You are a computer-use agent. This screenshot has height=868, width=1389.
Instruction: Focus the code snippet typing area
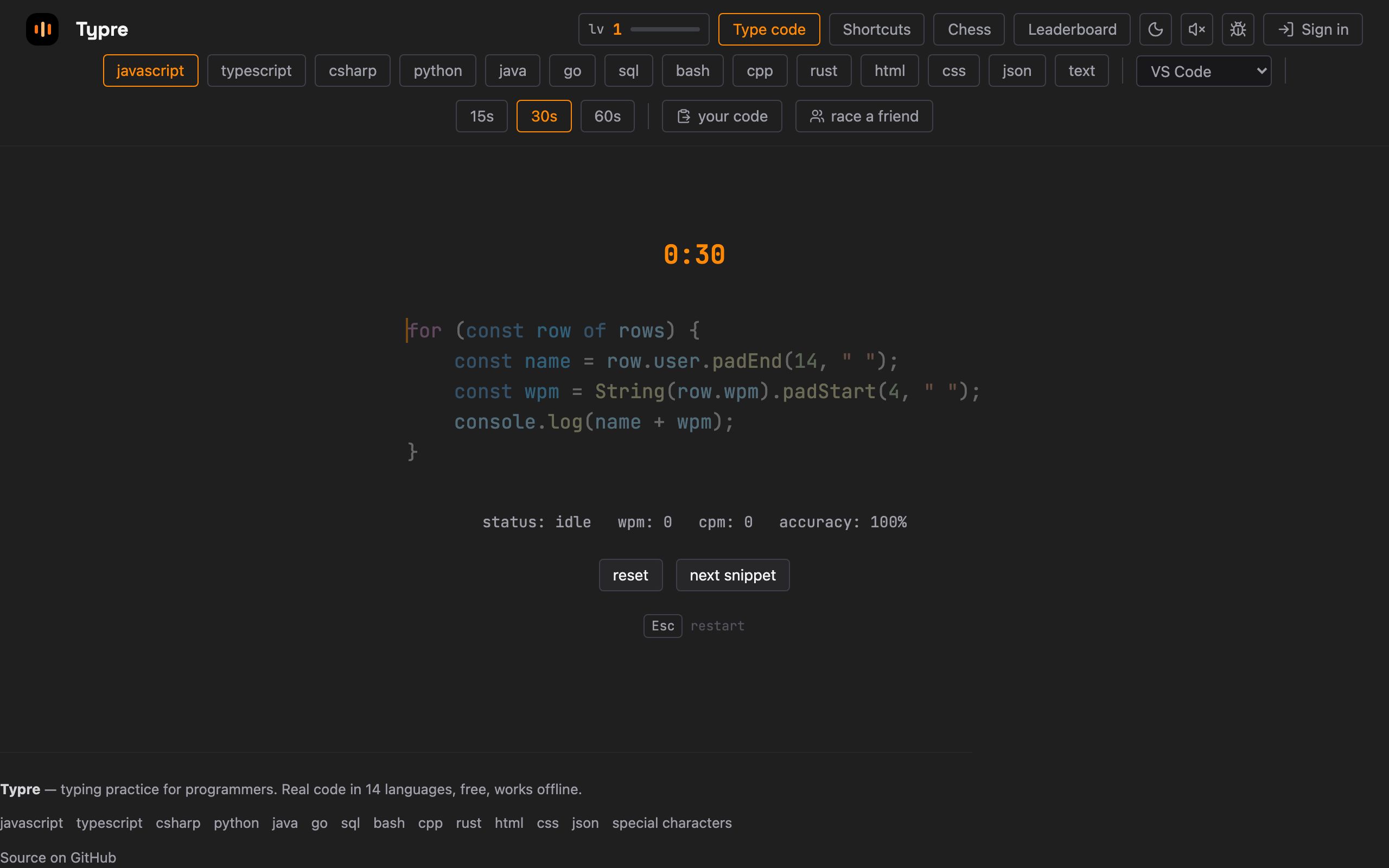tap(693, 391)
